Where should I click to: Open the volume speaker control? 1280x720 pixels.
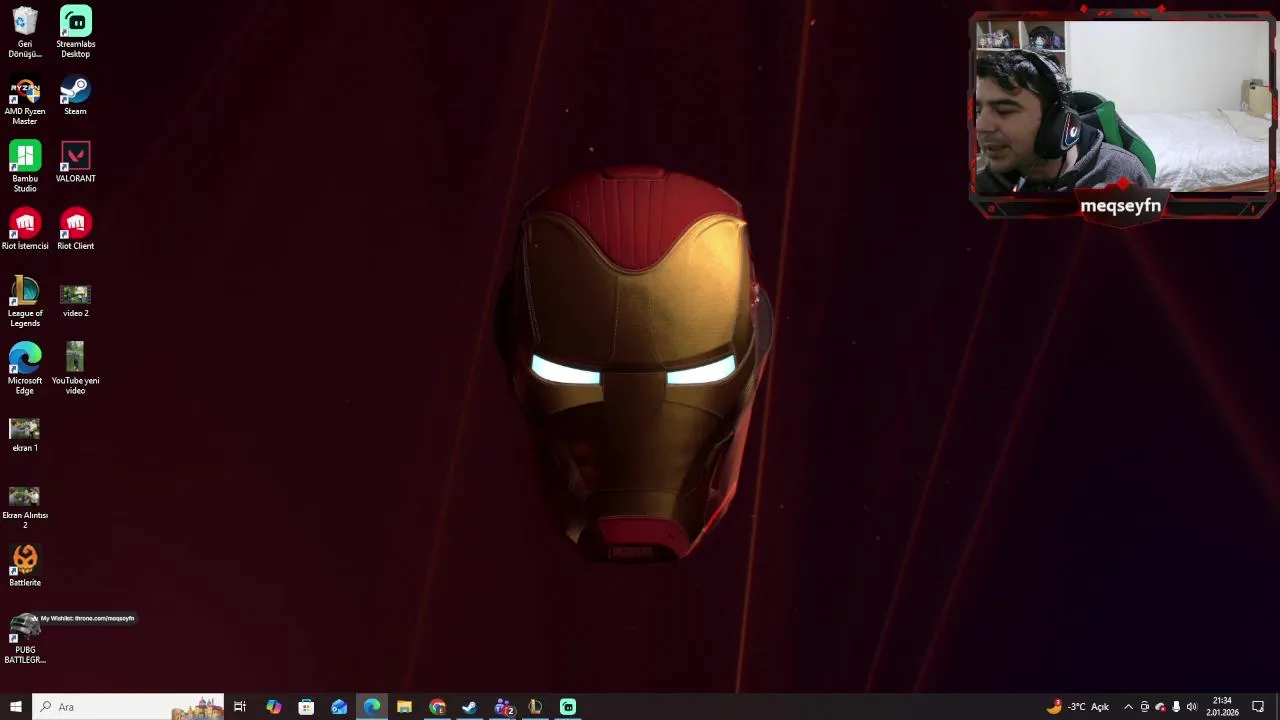tap(1191, 707)
